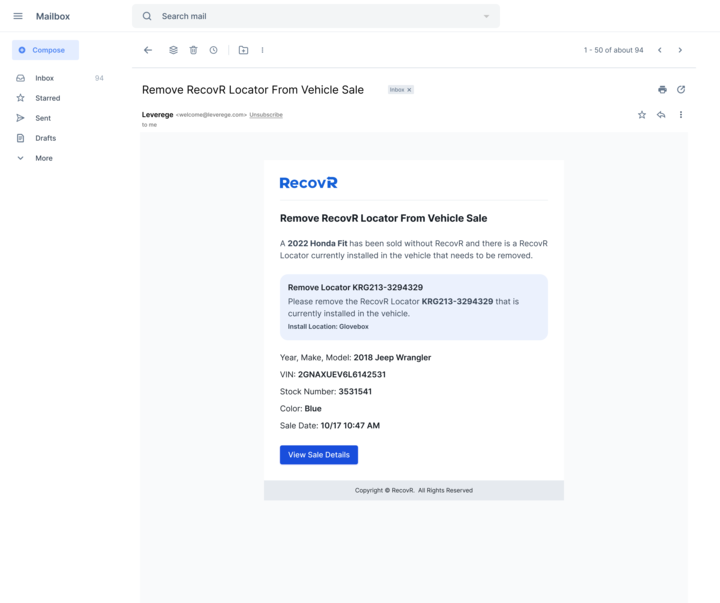
Task: Open email in new window icon
Action: [681, 90]
